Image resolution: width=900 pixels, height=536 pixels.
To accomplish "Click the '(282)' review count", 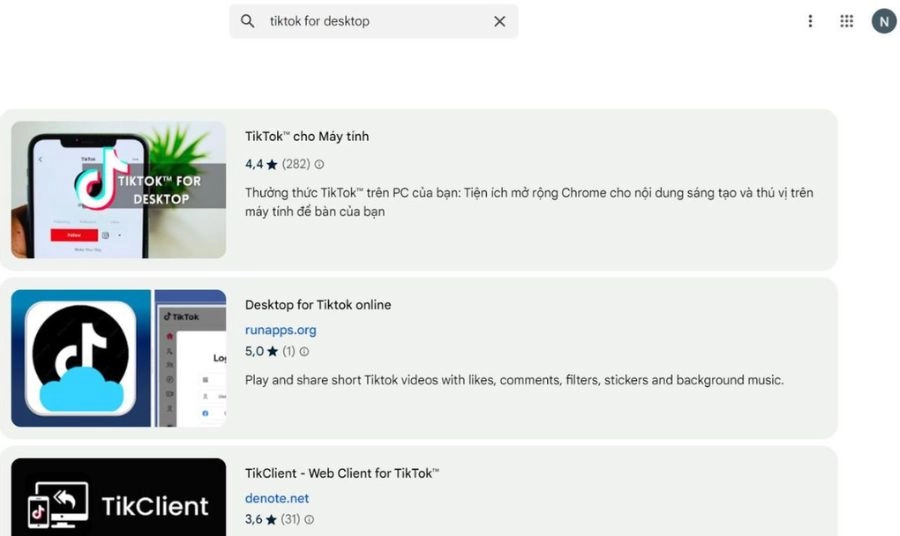I will (296, 164).
